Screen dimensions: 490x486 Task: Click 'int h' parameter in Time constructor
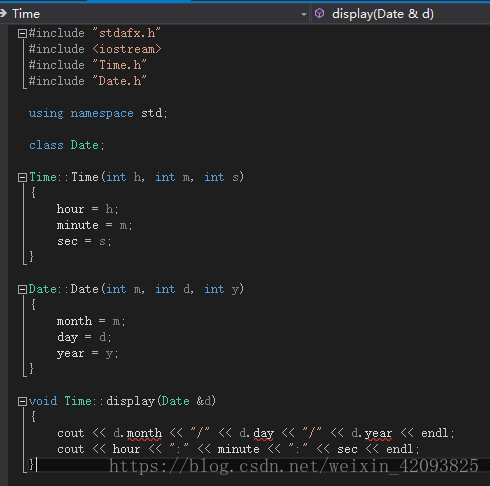(x=124, y=177)
